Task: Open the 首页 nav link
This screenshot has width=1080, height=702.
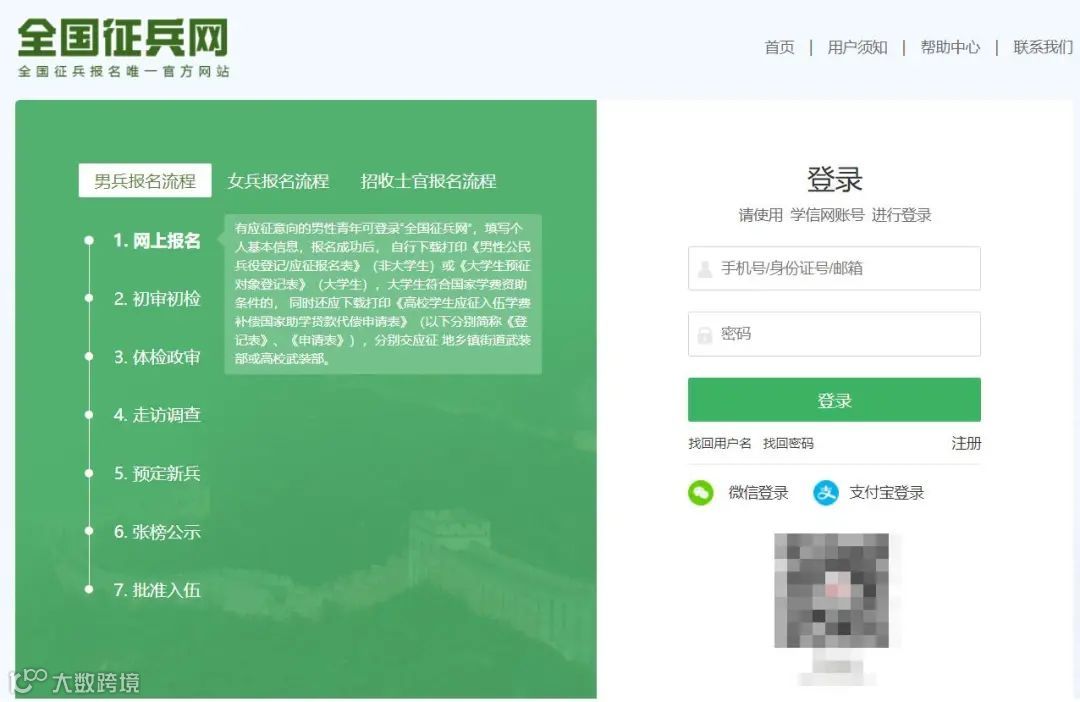Action: pos(779,48)
